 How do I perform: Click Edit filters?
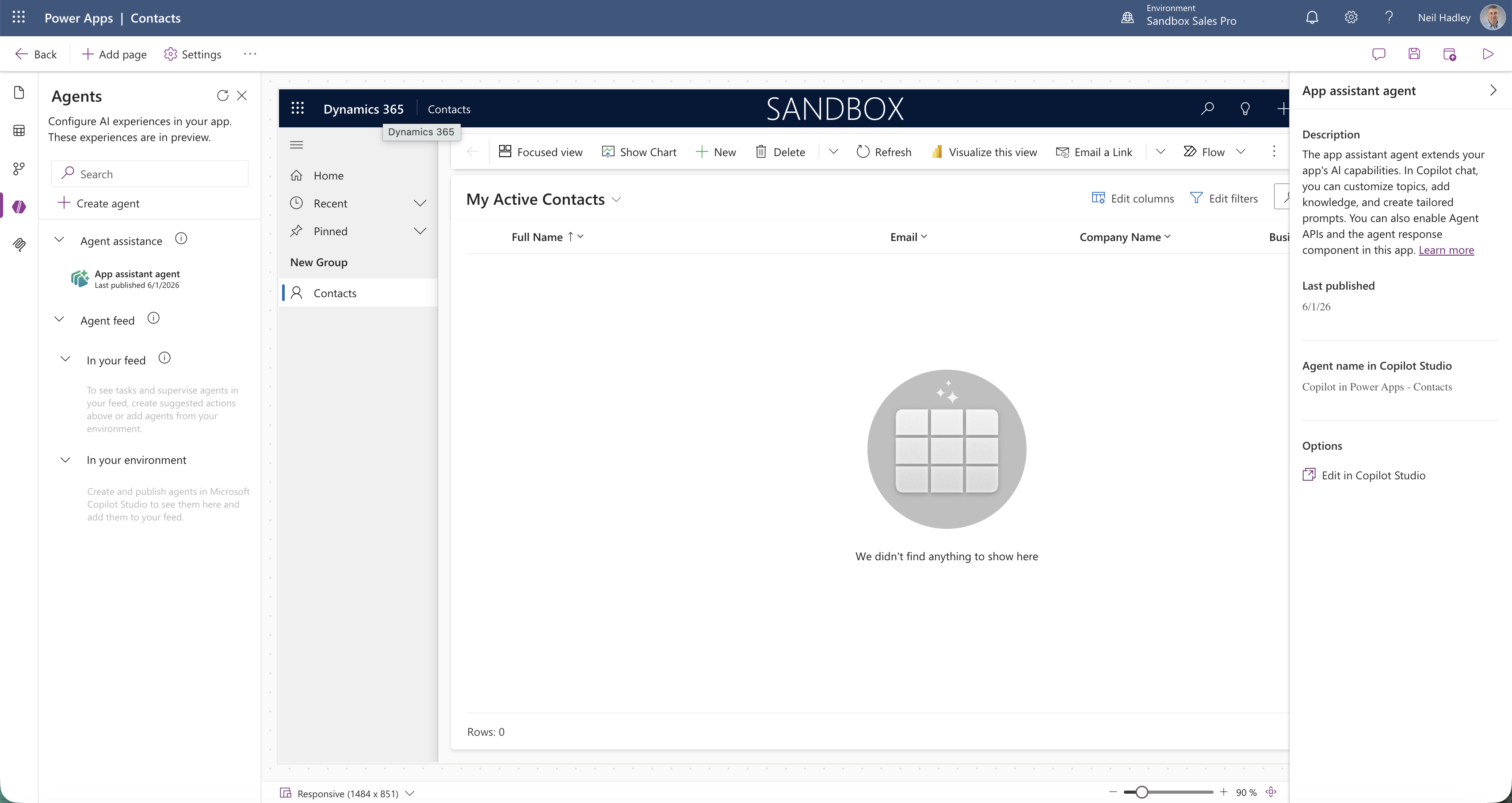1224,199
